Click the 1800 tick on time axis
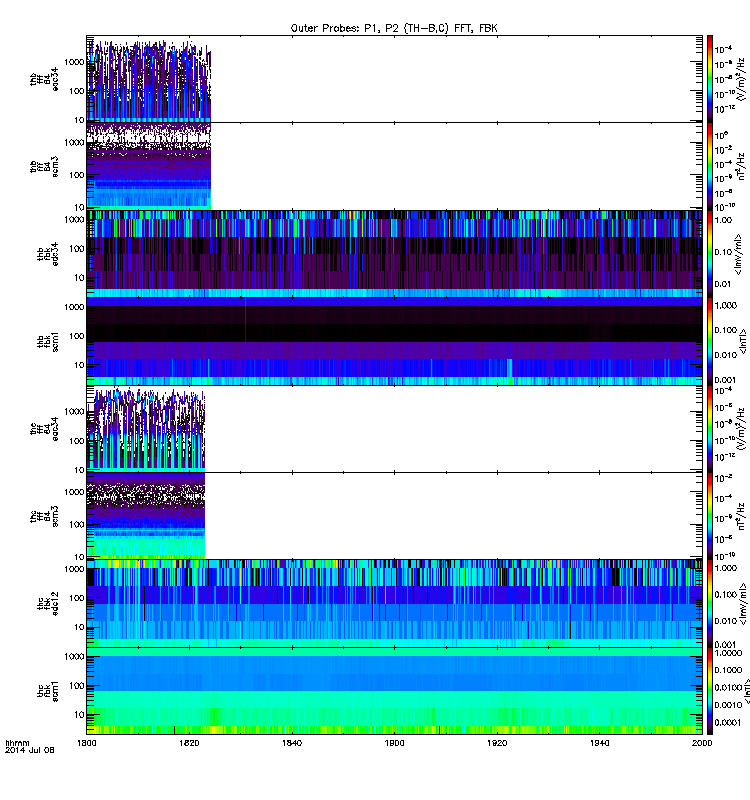 (x=88, y=743)
